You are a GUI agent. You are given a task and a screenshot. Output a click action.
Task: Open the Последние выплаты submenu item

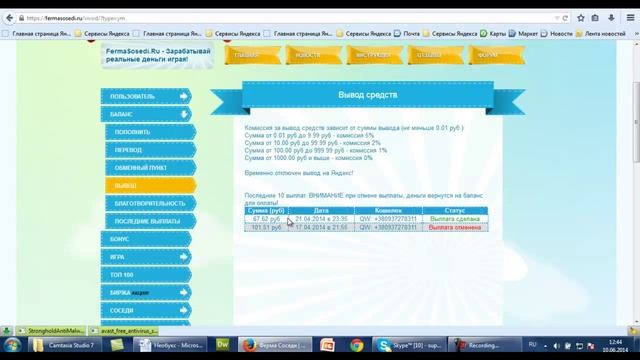(151, 221)
